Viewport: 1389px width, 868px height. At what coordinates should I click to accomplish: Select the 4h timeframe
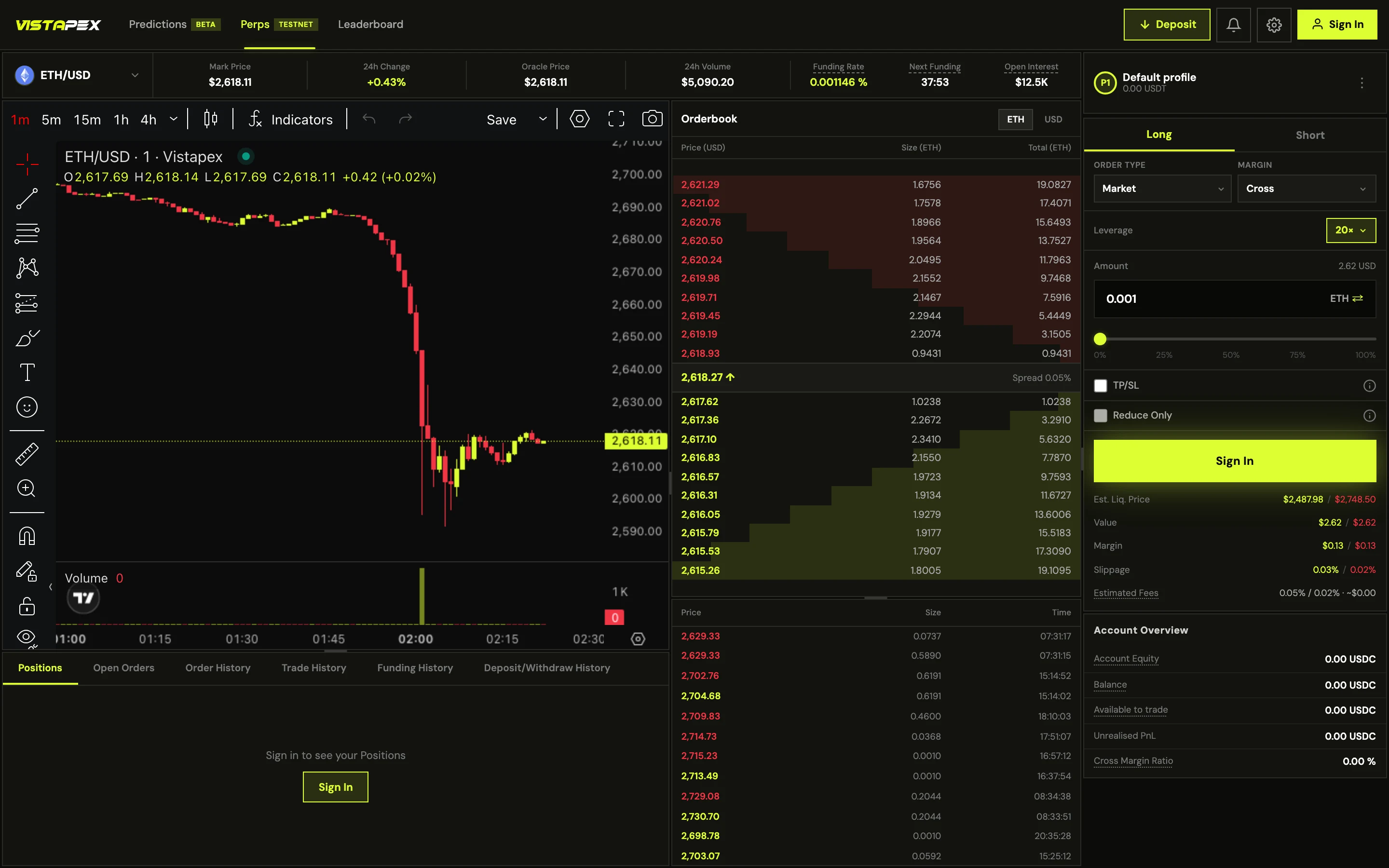pos(149,120)
